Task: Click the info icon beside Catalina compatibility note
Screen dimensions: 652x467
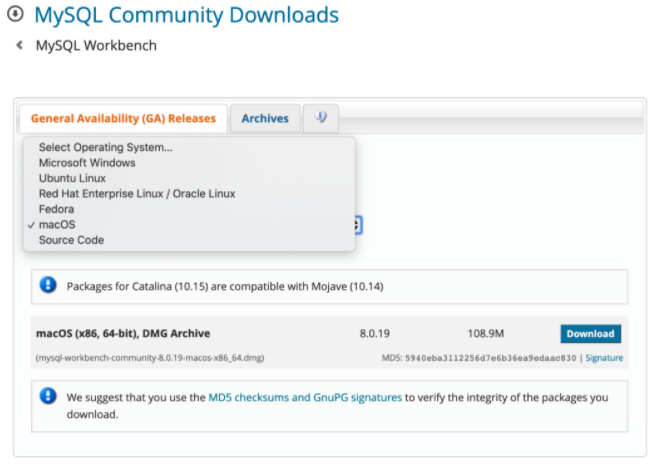Action: coord(48,286)
